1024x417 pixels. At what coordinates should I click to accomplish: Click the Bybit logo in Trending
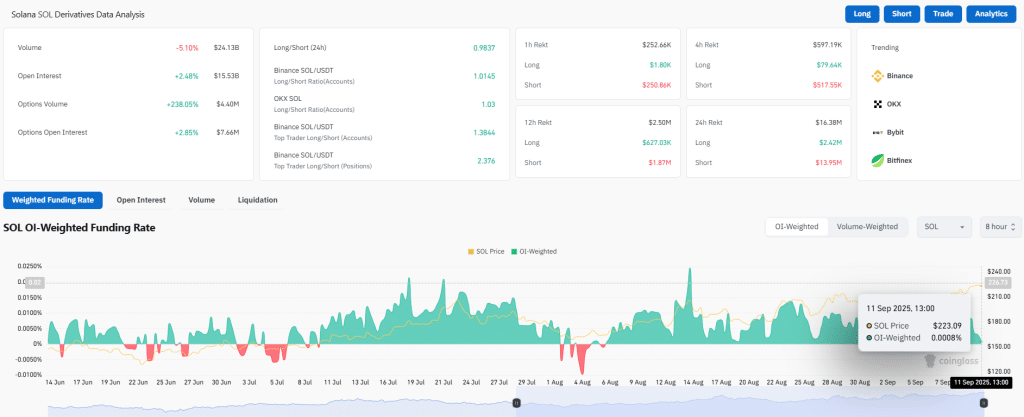pyautogui.click(x=877, y=131)
